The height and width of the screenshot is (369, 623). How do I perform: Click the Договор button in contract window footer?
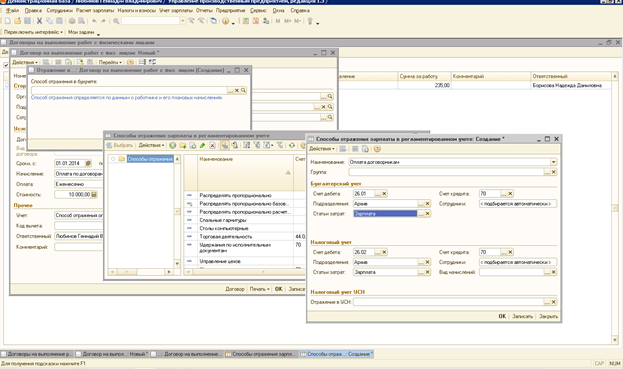point(235,289)
